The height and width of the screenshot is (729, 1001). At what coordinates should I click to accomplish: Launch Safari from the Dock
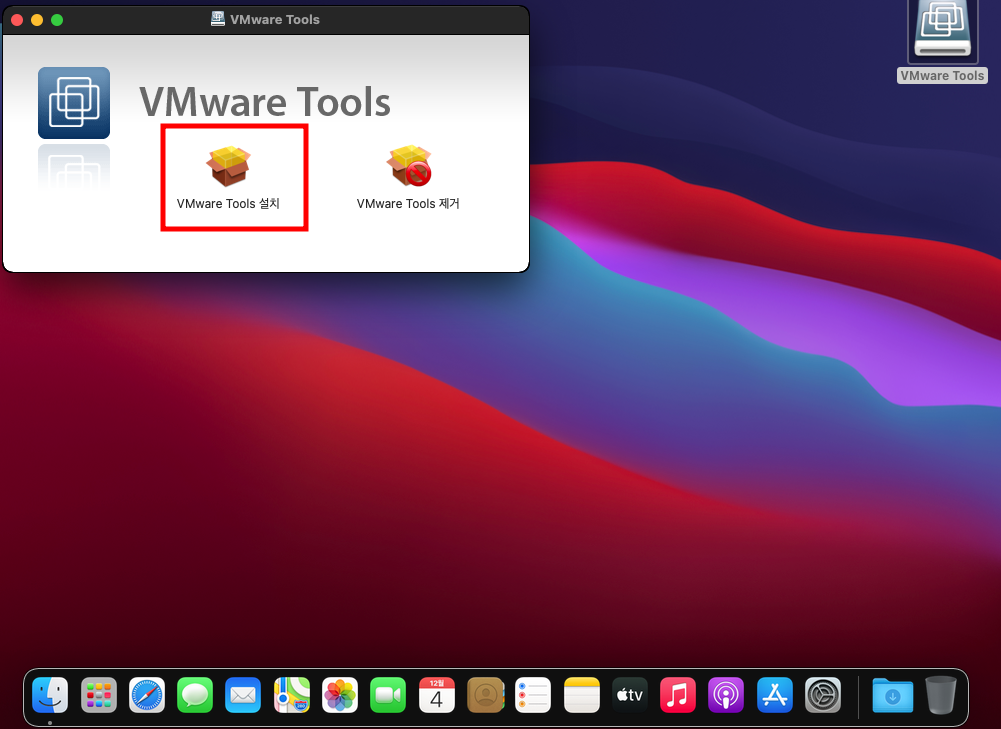(x=147, y=695)
